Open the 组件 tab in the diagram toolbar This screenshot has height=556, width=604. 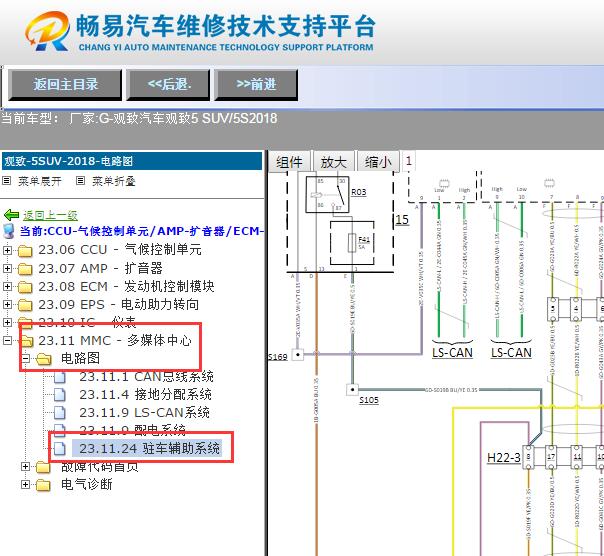pos(290,162)
